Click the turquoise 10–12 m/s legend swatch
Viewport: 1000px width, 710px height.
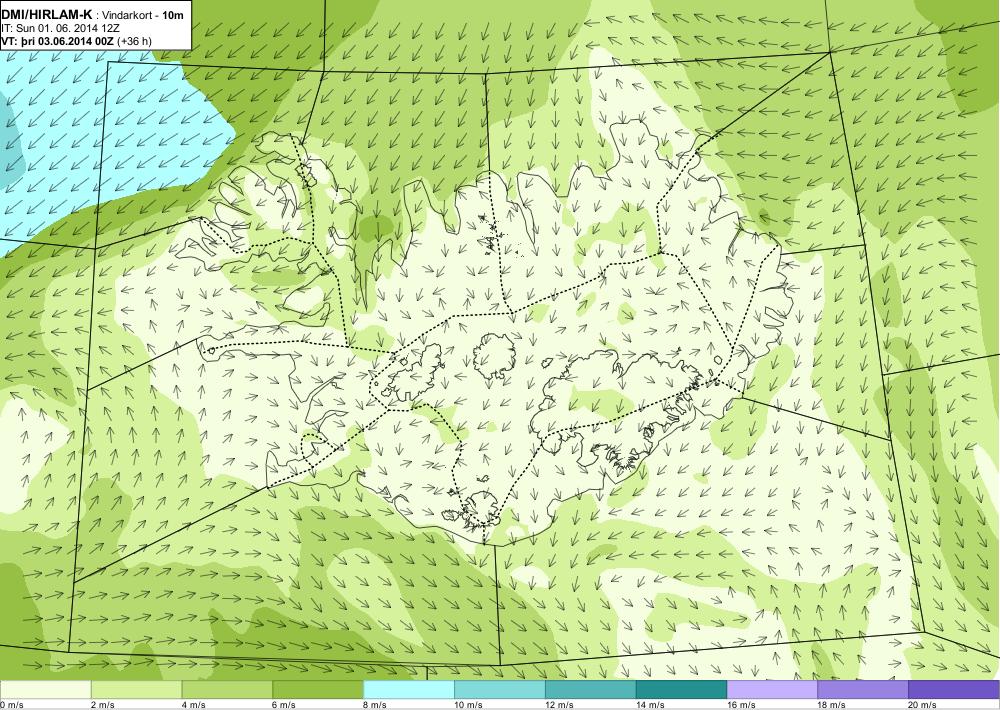500,690
